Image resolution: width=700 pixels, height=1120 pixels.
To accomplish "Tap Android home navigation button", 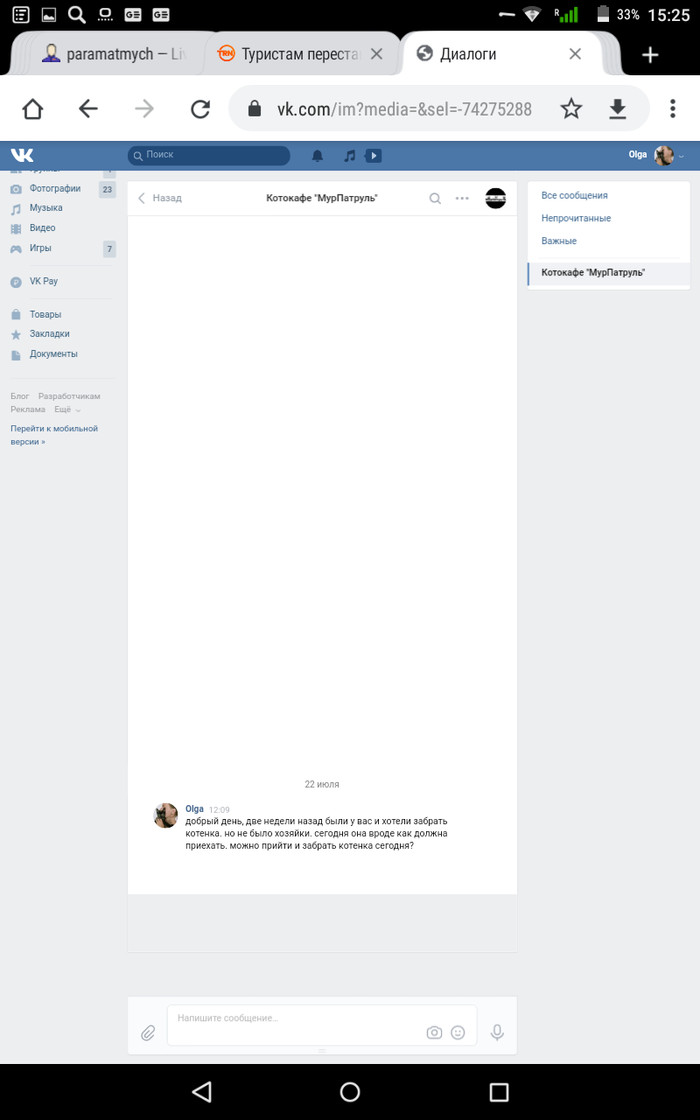I will click(x=349, y=1091).
